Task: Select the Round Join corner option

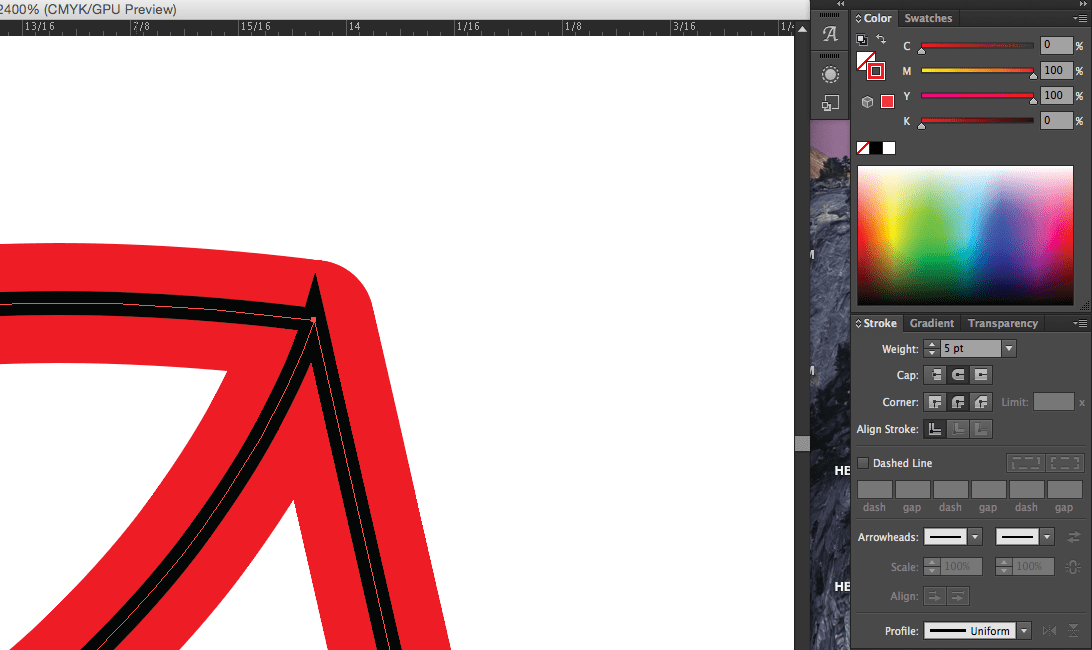Action: (957, 402)
